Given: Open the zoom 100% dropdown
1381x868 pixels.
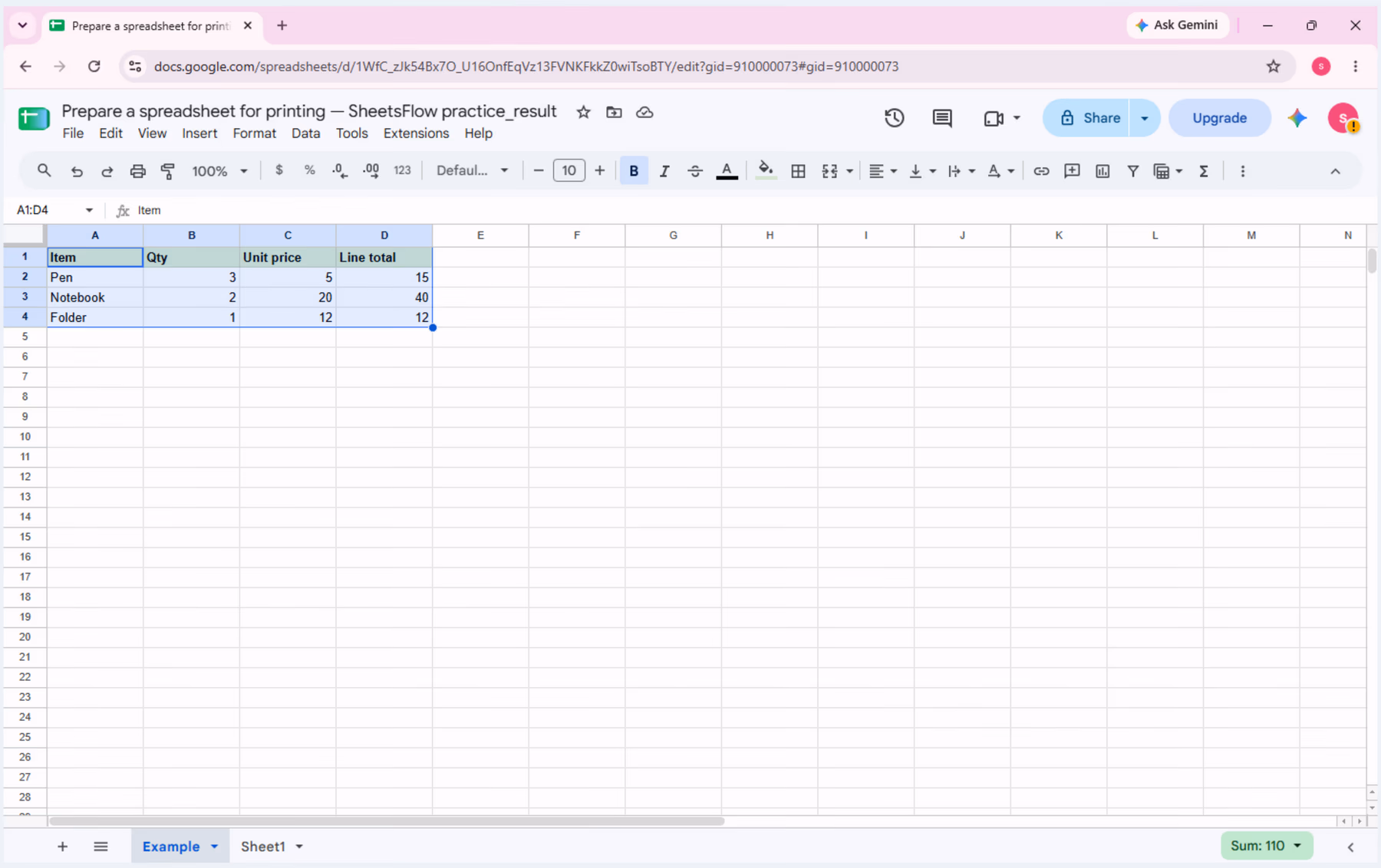Looking at the screenshot, I should (x=219, y=171).
